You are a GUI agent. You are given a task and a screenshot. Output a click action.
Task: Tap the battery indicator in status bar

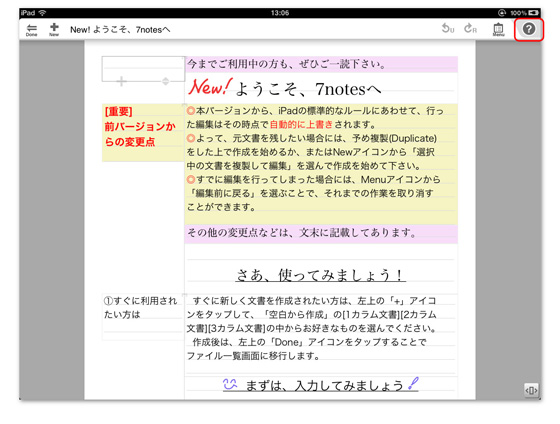click(x=534, y=13)
